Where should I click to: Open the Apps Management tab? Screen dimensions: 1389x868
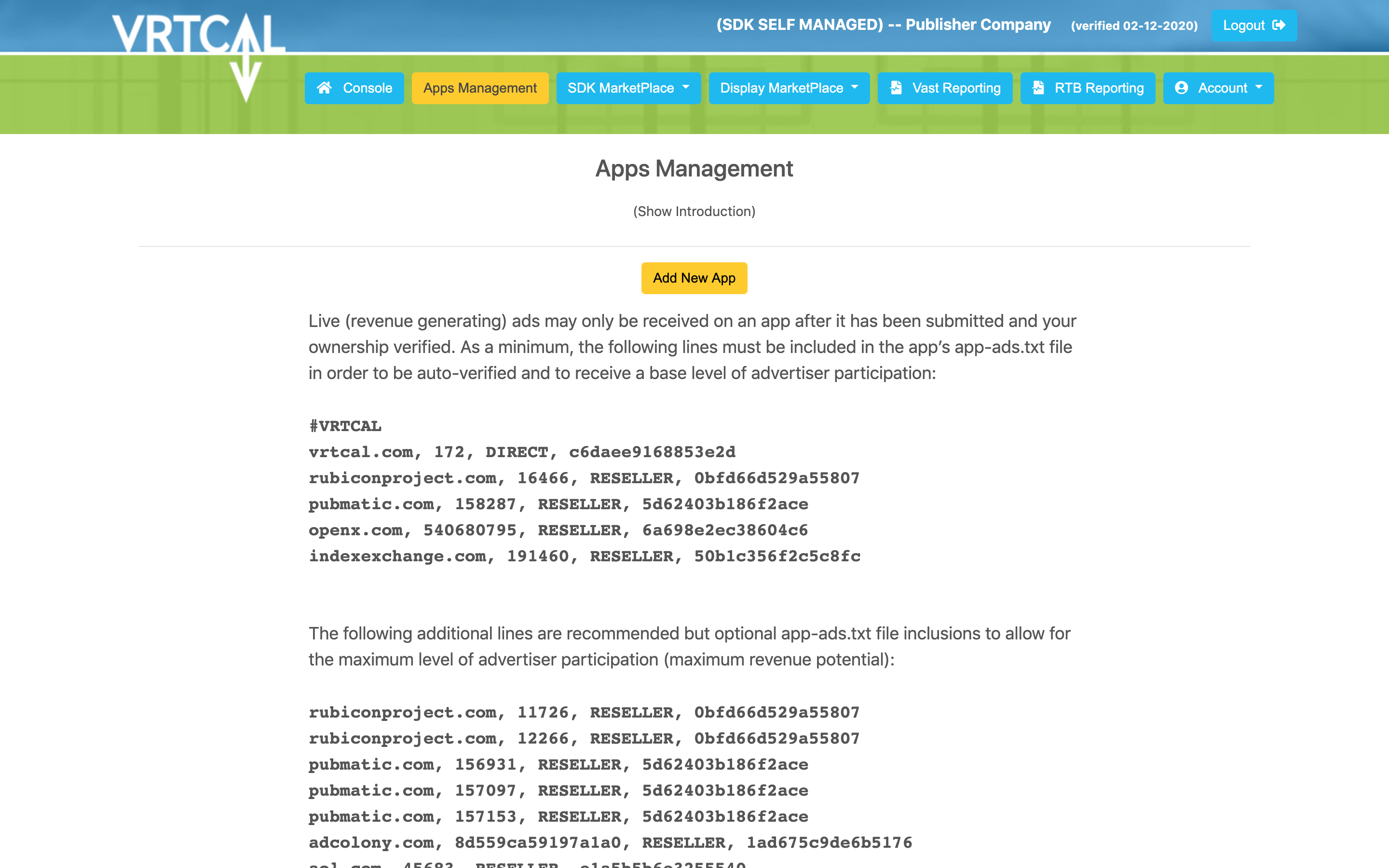tap(480, 88)
